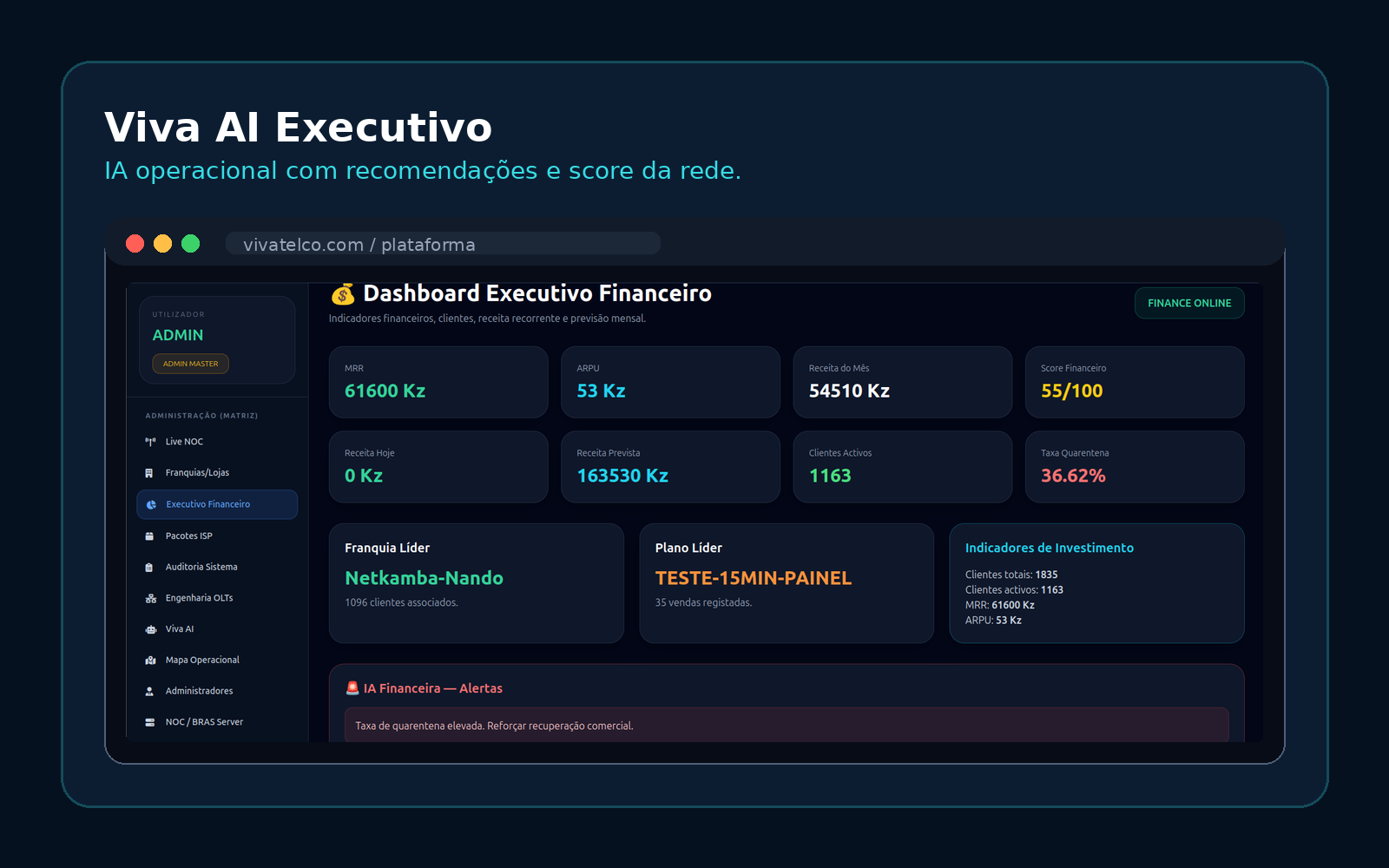The height and width of the screenshot is (868, 1389).
Task: Click the Clientes Activos 1163 value
Action: point(830,476)
